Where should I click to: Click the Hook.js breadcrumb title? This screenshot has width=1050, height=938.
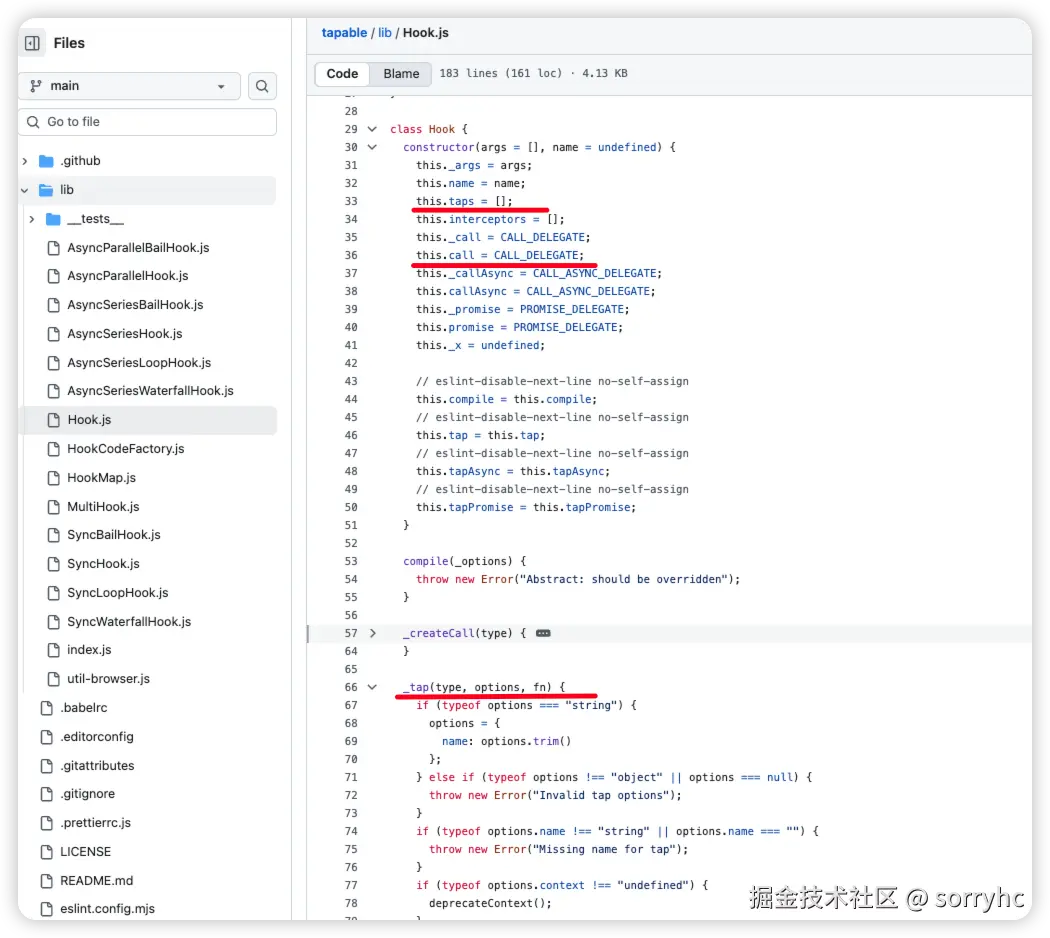[426, 33]
